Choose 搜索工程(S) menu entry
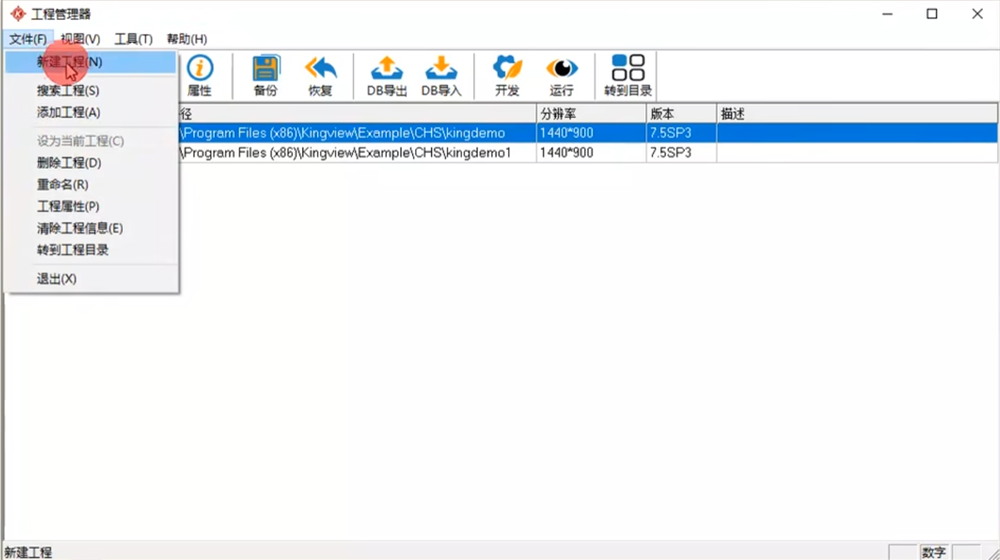Screen dimensions: 1000x560 point(91,91)
